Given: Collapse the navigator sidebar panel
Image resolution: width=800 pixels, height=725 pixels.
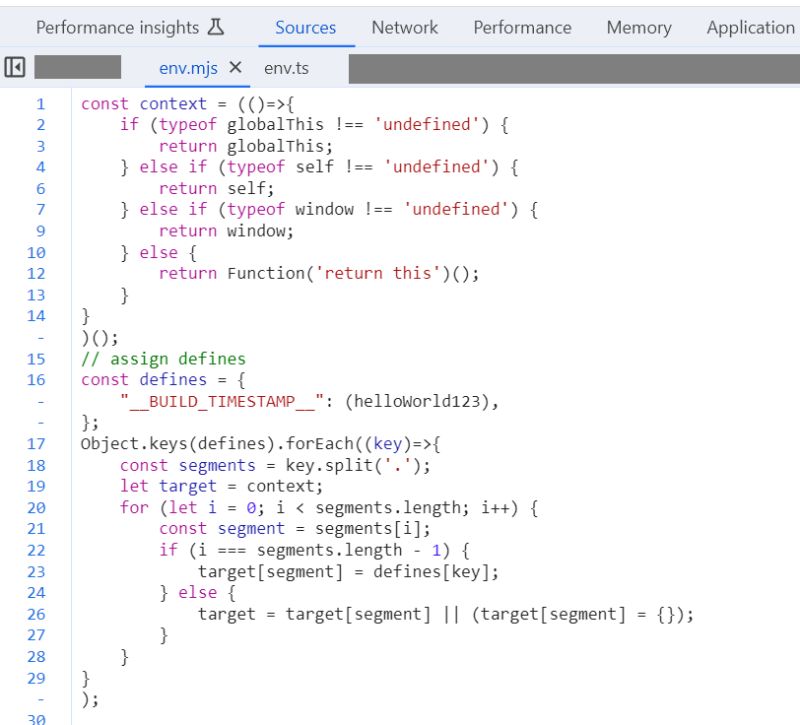Looking at the screenshot, I should (x=14, y=66).
